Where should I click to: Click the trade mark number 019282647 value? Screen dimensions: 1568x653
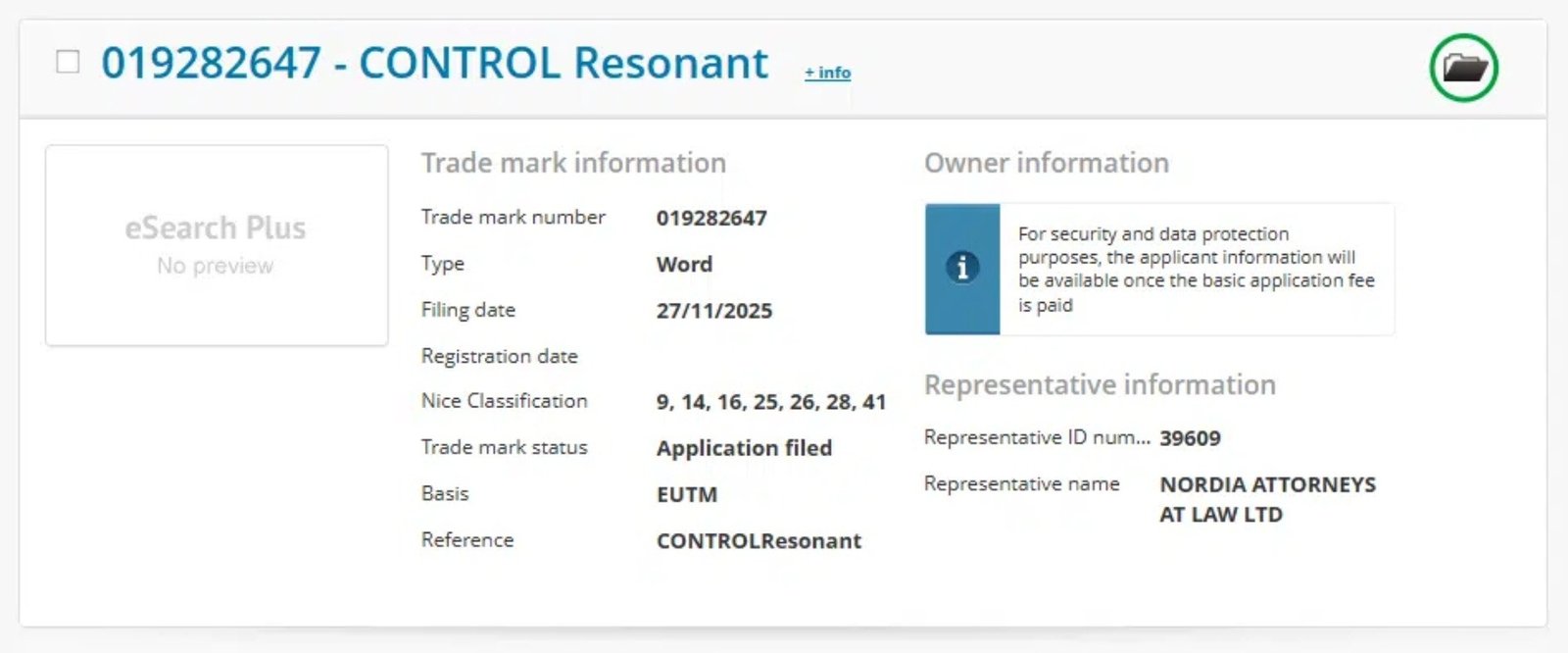click(x=712, y=218)
